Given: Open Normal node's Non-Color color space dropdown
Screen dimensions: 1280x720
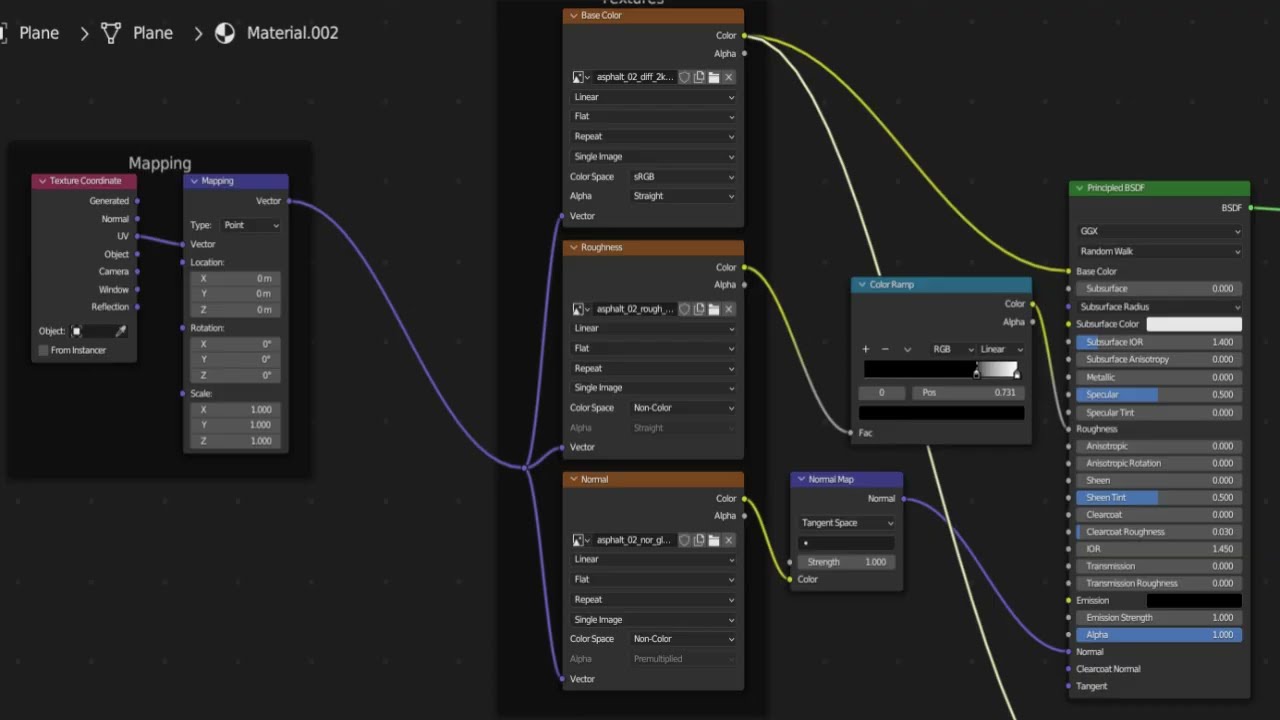Looking at the screenshot, I should pos(684,639).
